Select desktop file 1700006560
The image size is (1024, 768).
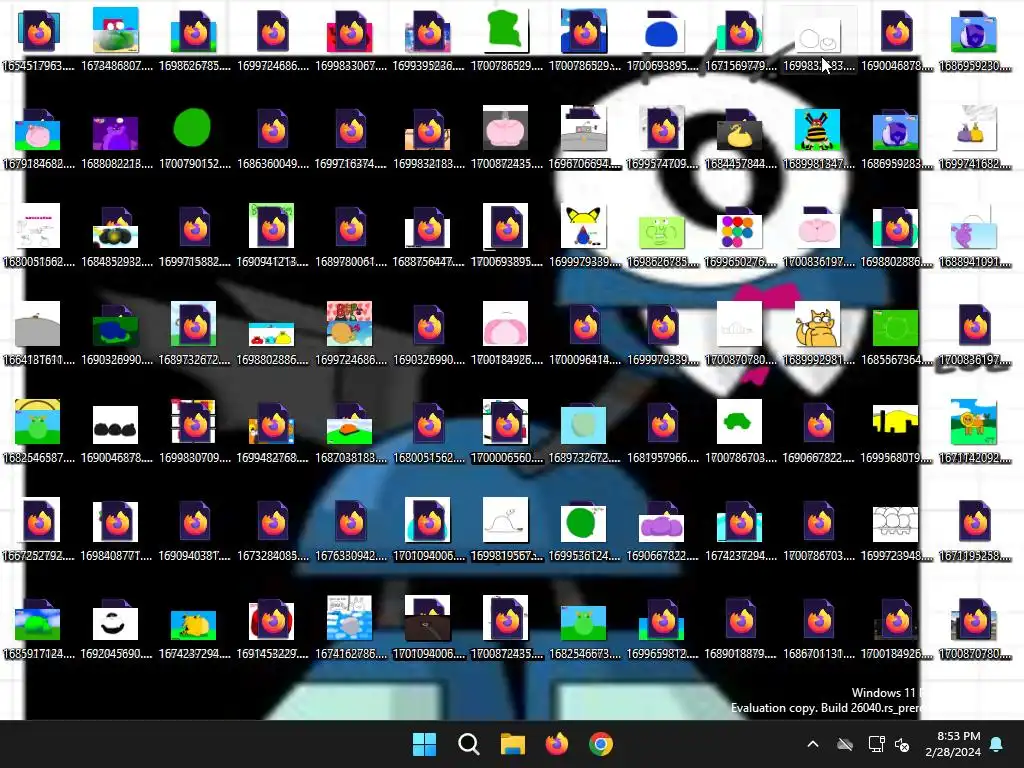click(x=506, y=431)
